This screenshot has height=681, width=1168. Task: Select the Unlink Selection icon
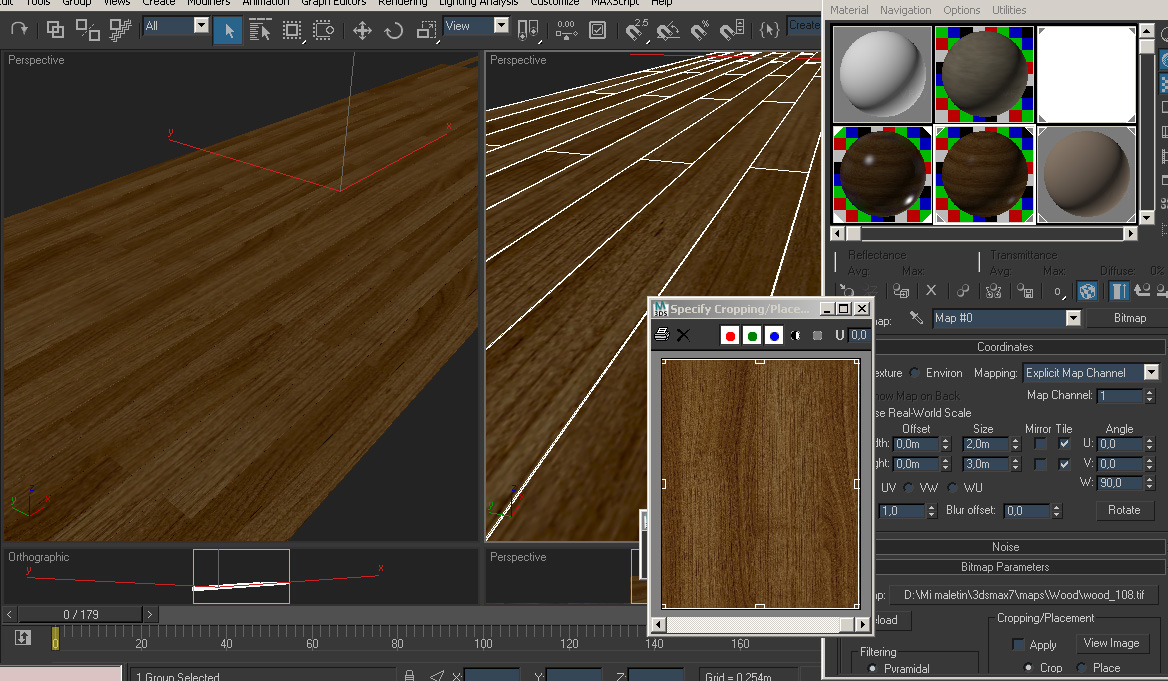click(88, 30)
